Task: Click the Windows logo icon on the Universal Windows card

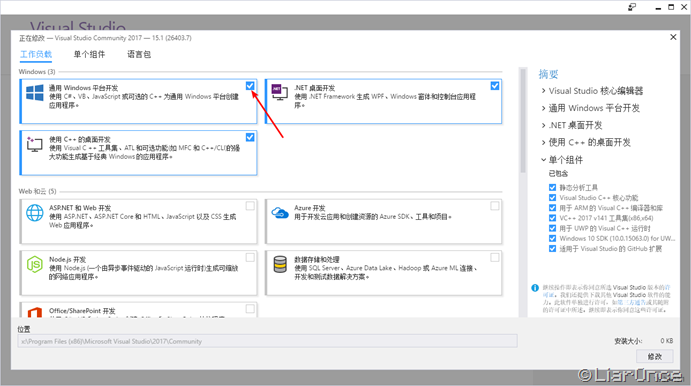Action: coord(35,93)
